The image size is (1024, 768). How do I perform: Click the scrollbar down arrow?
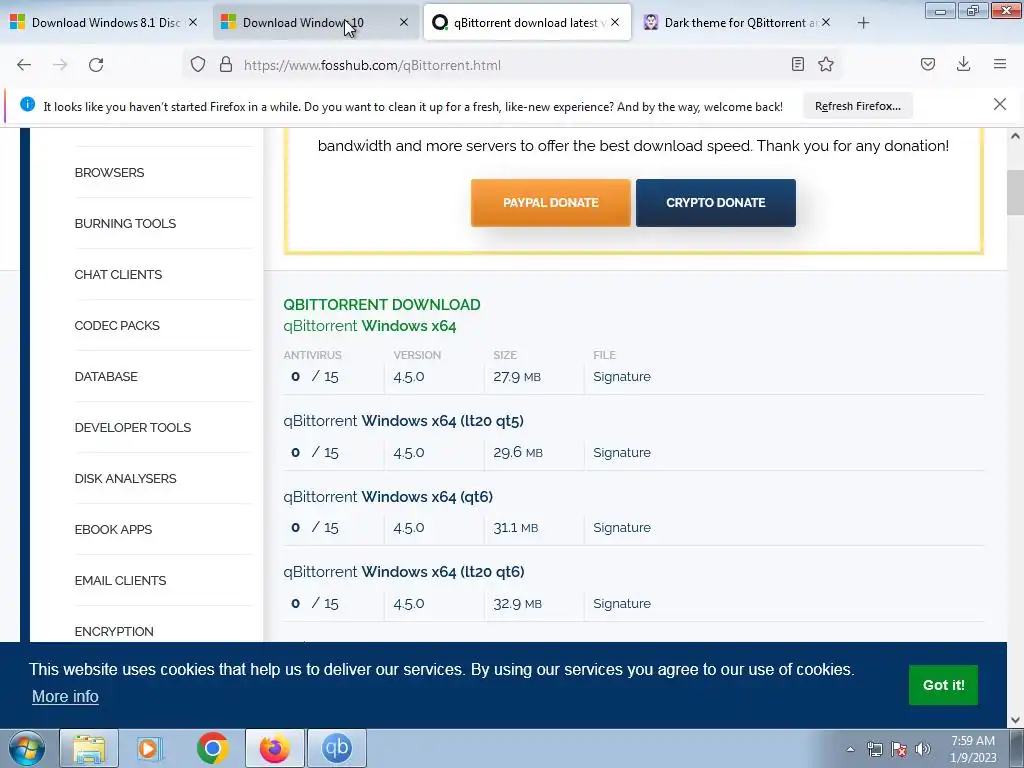pos(1015,720)
